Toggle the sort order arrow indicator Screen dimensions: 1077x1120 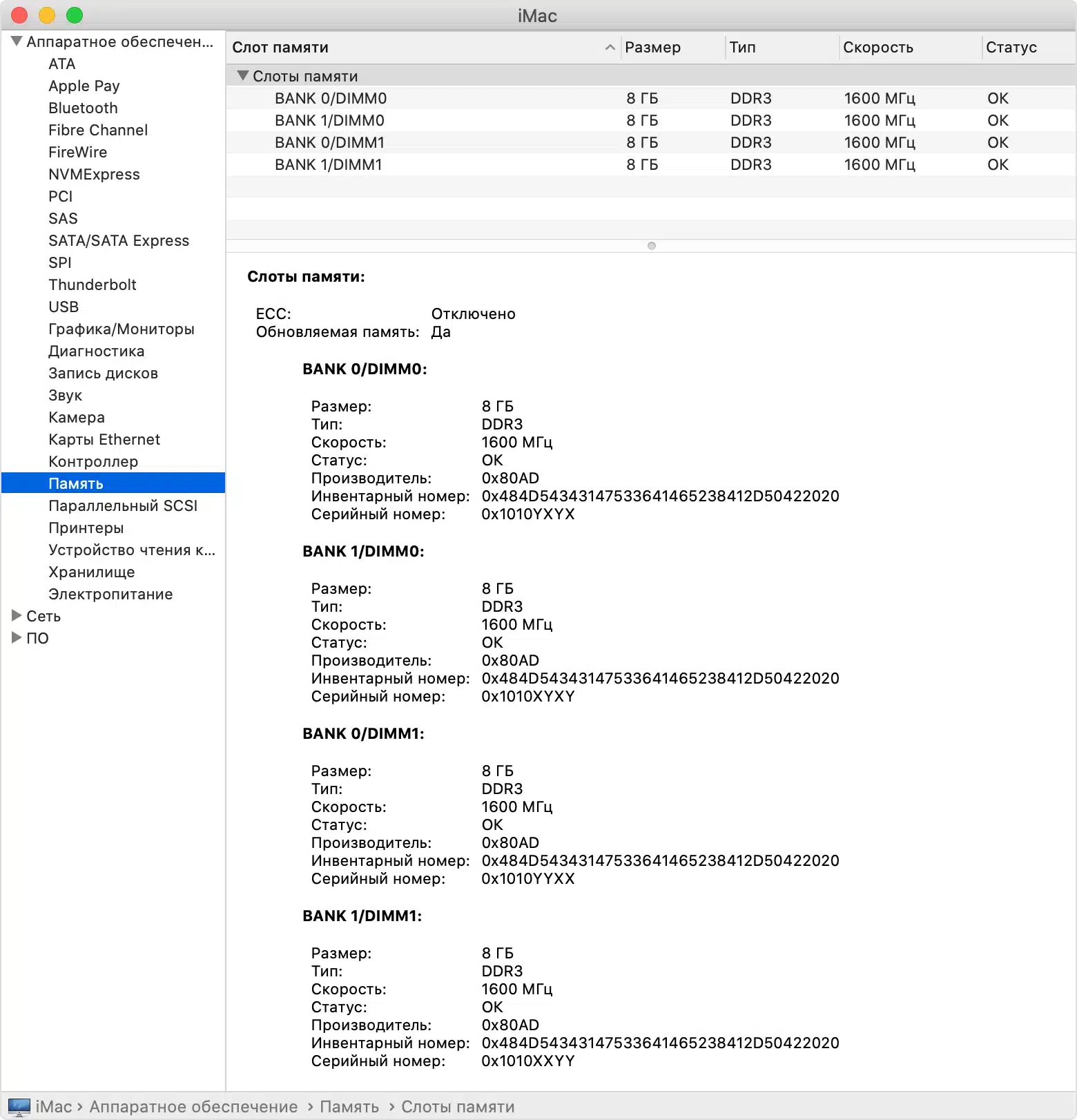[610, 47]
